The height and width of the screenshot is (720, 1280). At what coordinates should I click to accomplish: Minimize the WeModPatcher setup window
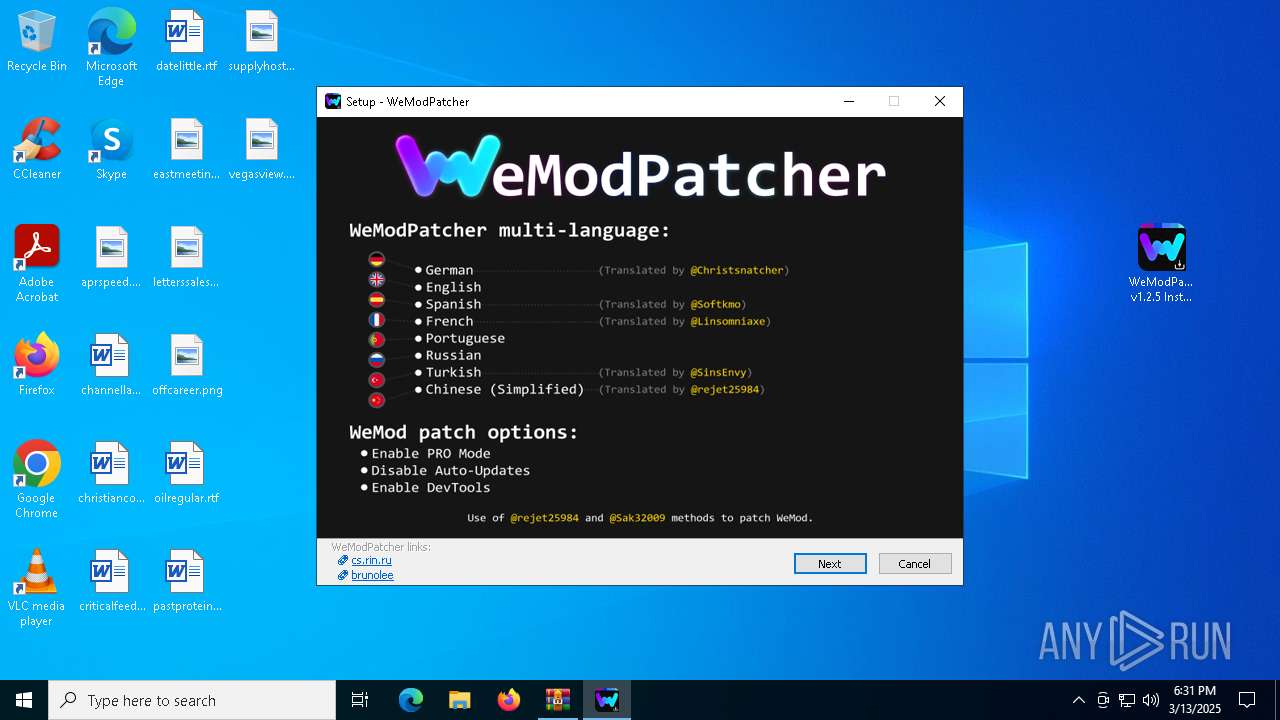[849, 101]
